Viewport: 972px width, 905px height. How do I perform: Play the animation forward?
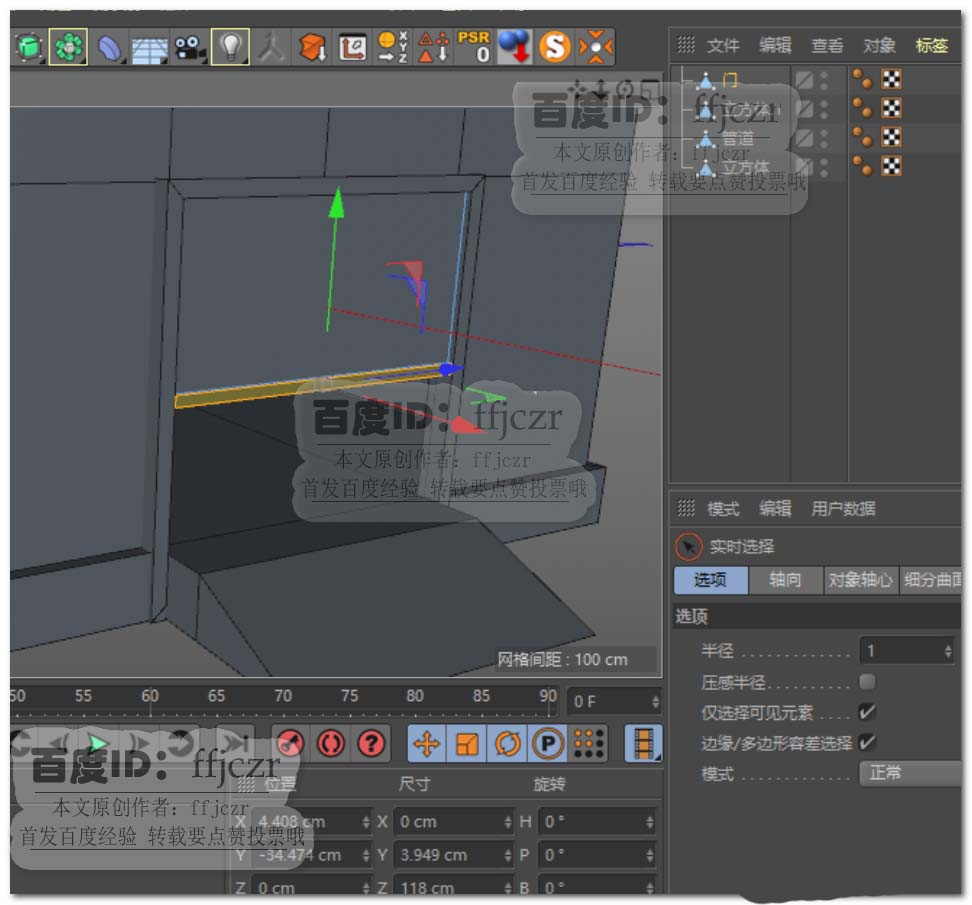(97, 742)
